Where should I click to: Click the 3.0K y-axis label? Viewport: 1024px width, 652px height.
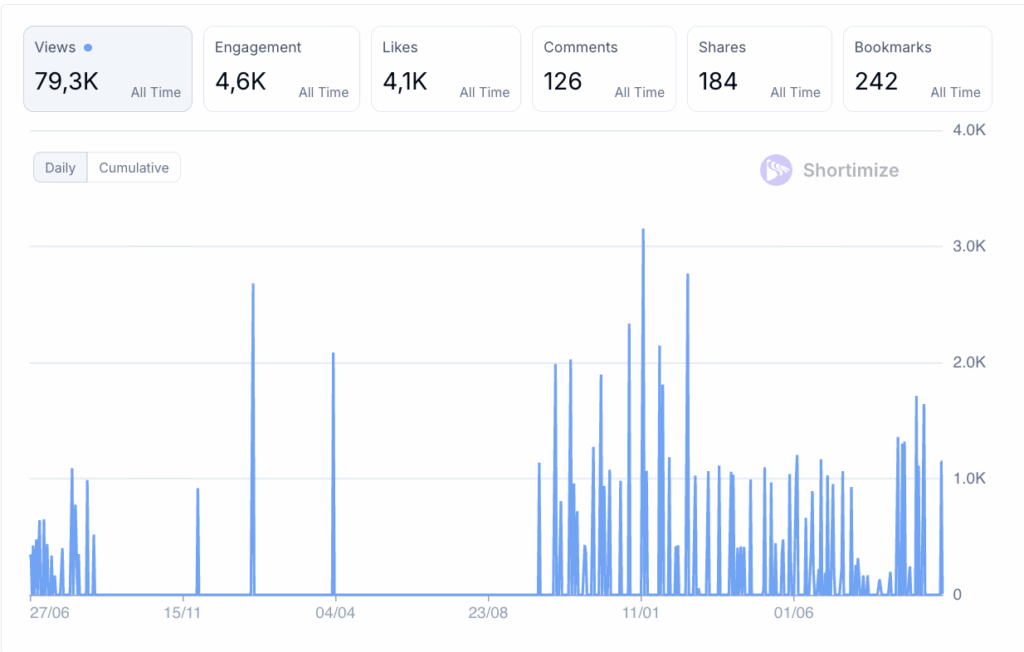[x=968, y=246]
